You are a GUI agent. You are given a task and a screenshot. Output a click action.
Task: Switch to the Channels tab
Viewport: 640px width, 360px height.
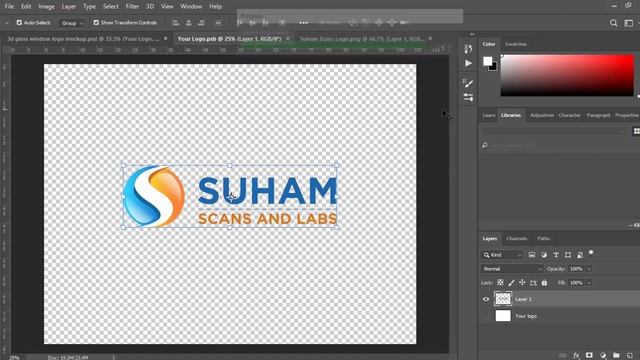click(x=517, y=238)
